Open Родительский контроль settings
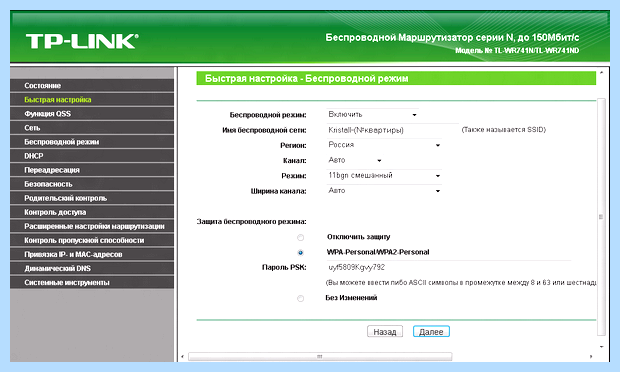The height and width of the screenshot is (372, 620). click(92, 198)
